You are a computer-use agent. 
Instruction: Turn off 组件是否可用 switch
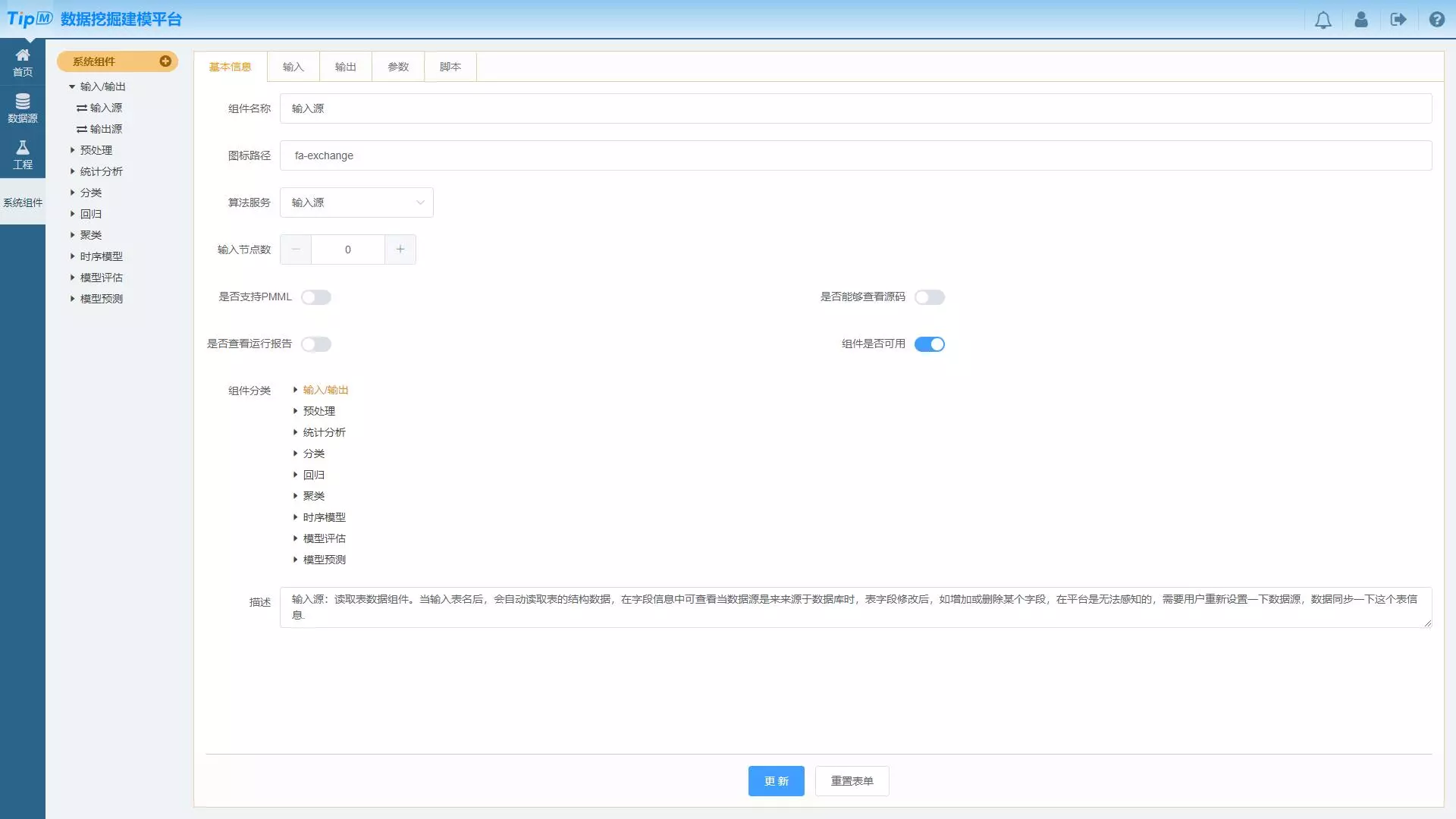point(930,344)
